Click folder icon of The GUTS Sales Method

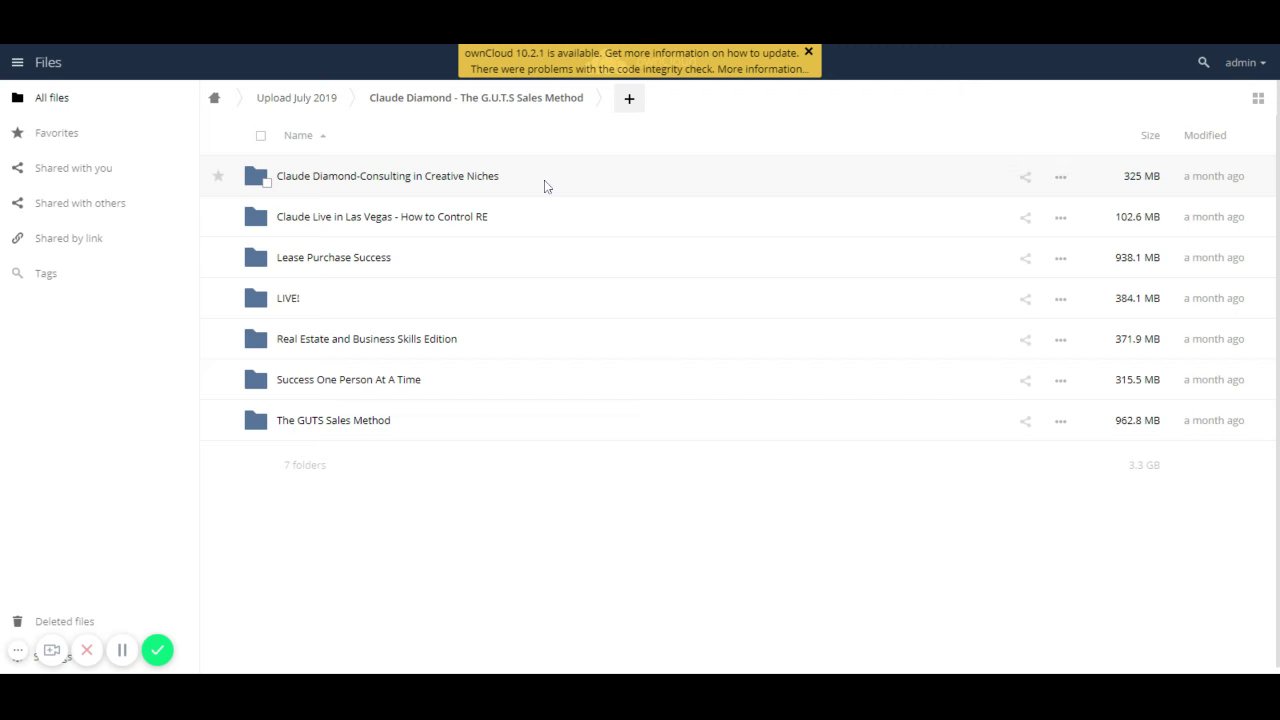(x=256, y=420)
